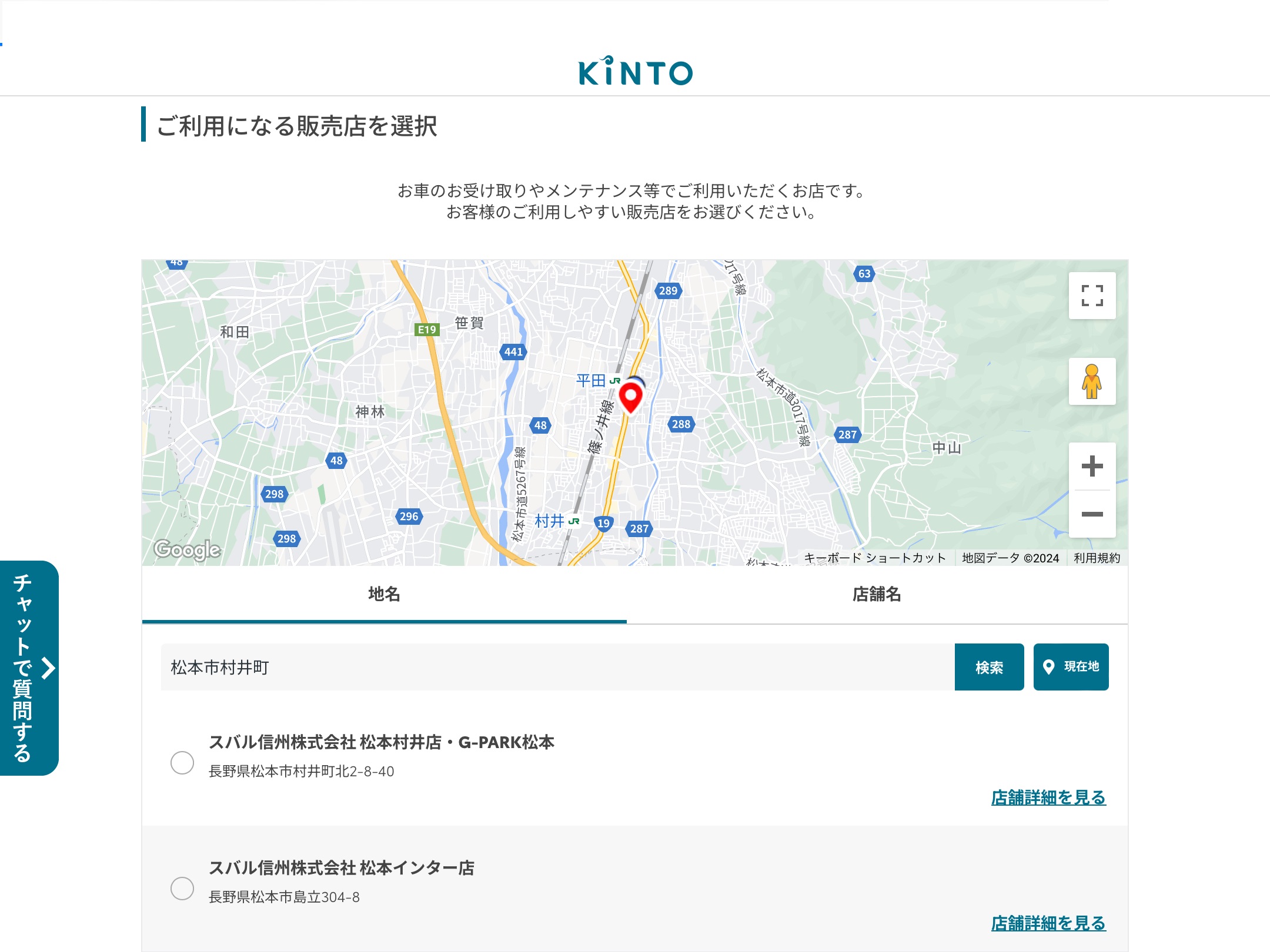
Task: Click the route 288 badge on map
Action: pos(681,424)
